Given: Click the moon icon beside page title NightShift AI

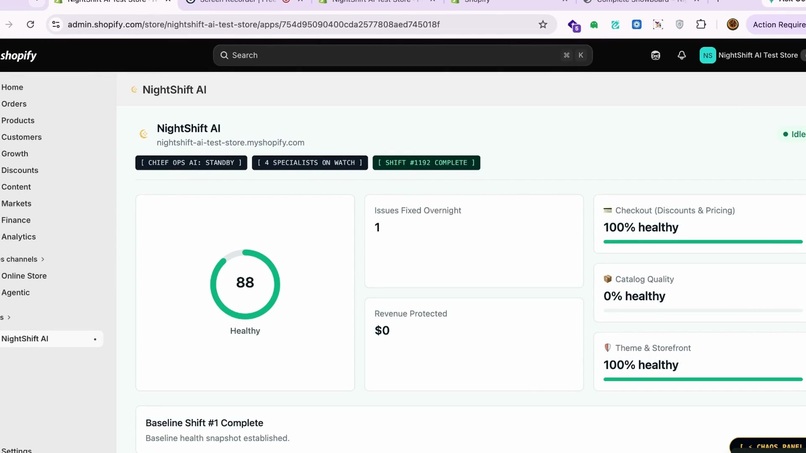Looking at the screenshot, I should click(x=134, y=89).
